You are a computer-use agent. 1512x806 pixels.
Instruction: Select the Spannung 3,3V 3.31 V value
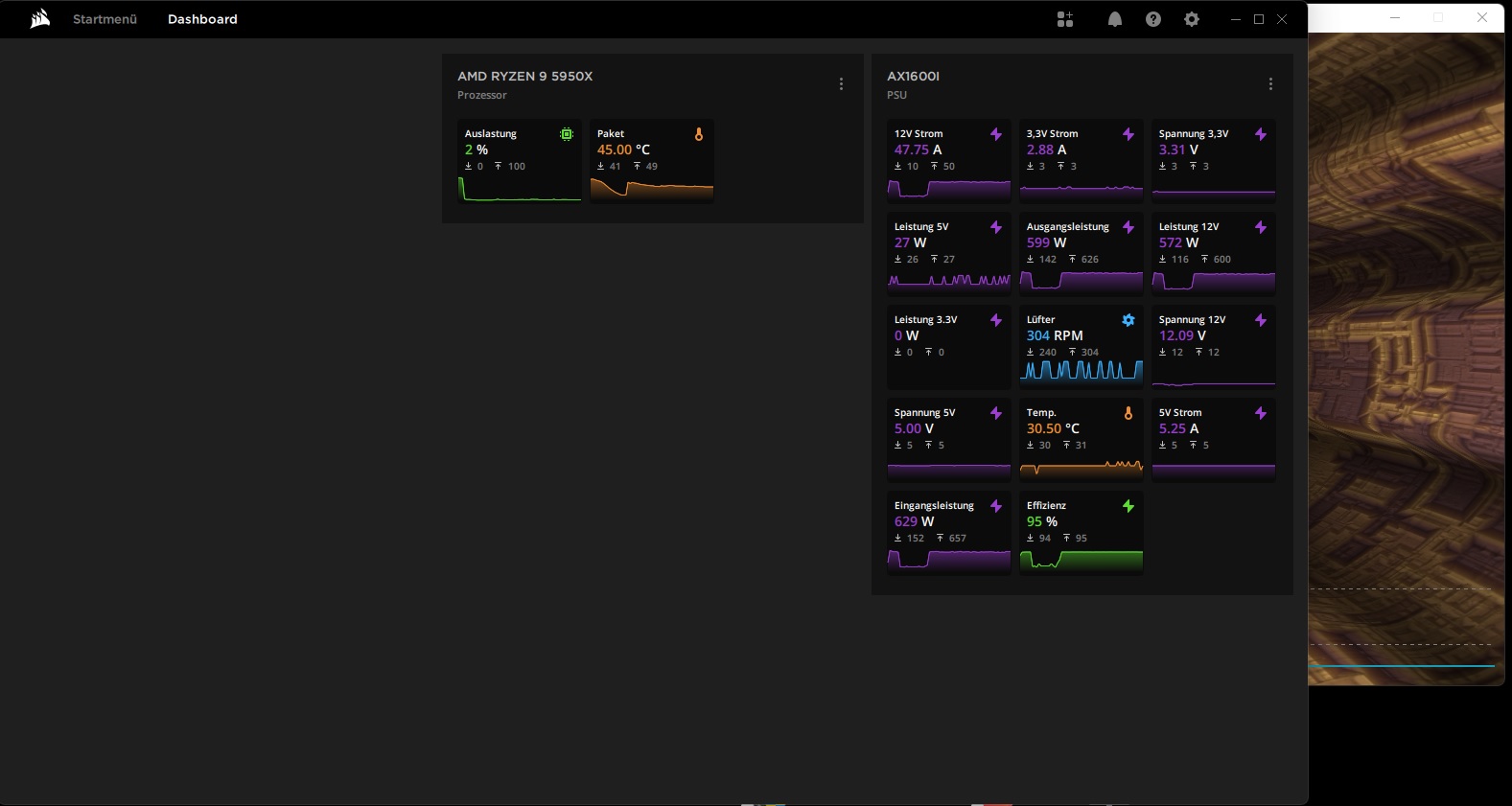pos(1178,150)
